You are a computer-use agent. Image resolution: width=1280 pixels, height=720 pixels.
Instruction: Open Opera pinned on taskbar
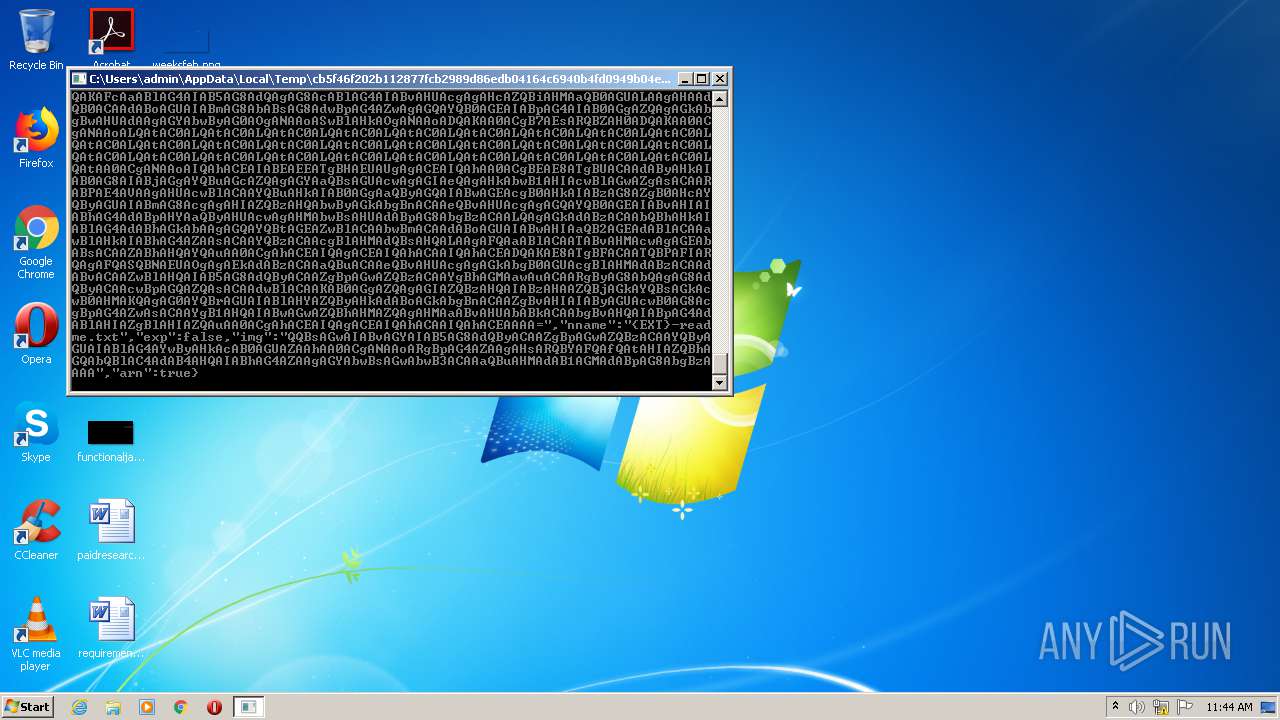(x=214, y=707)
